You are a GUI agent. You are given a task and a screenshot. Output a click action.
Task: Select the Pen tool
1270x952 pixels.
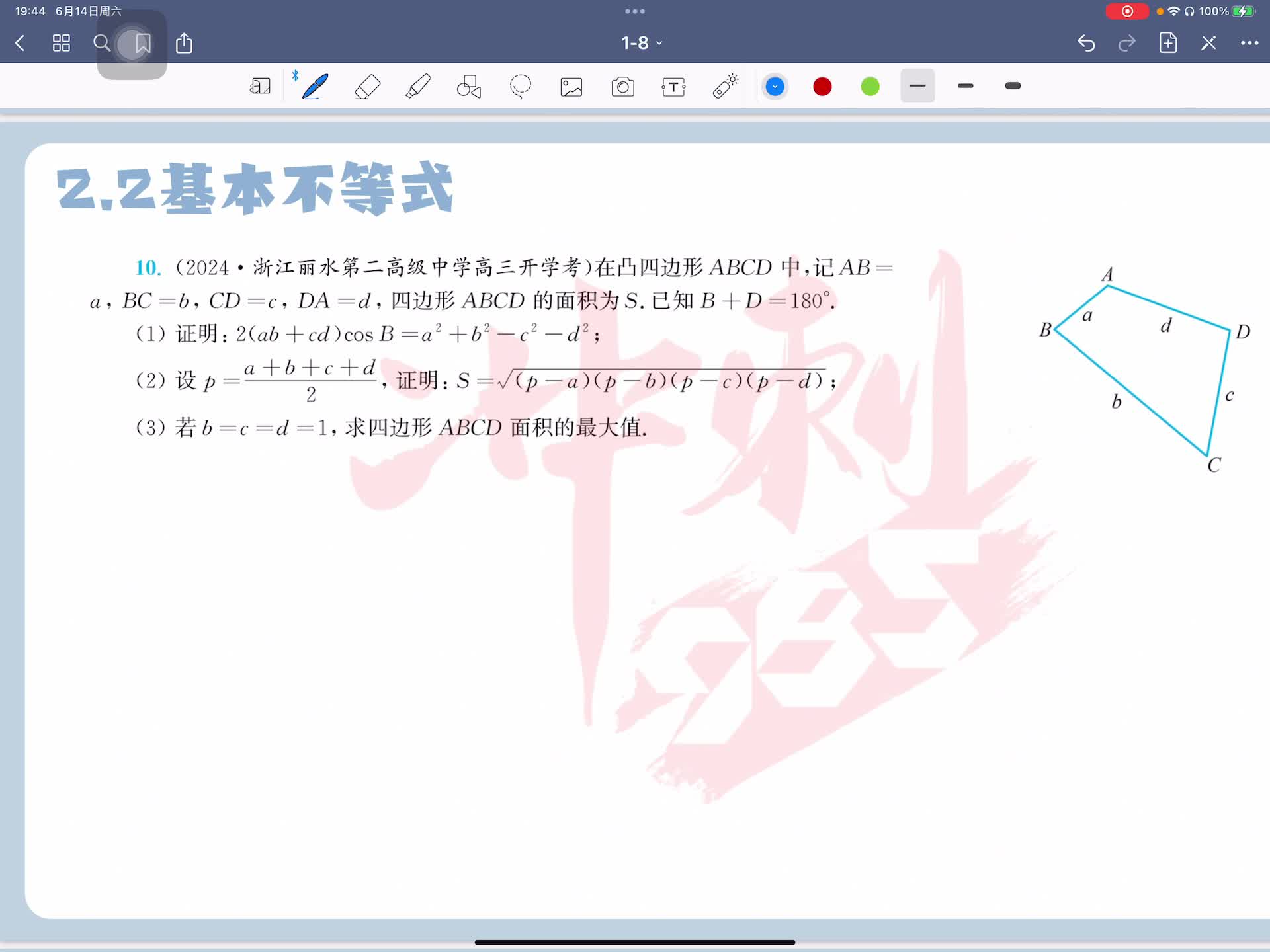pyautogui.click(x=315, y=87)
